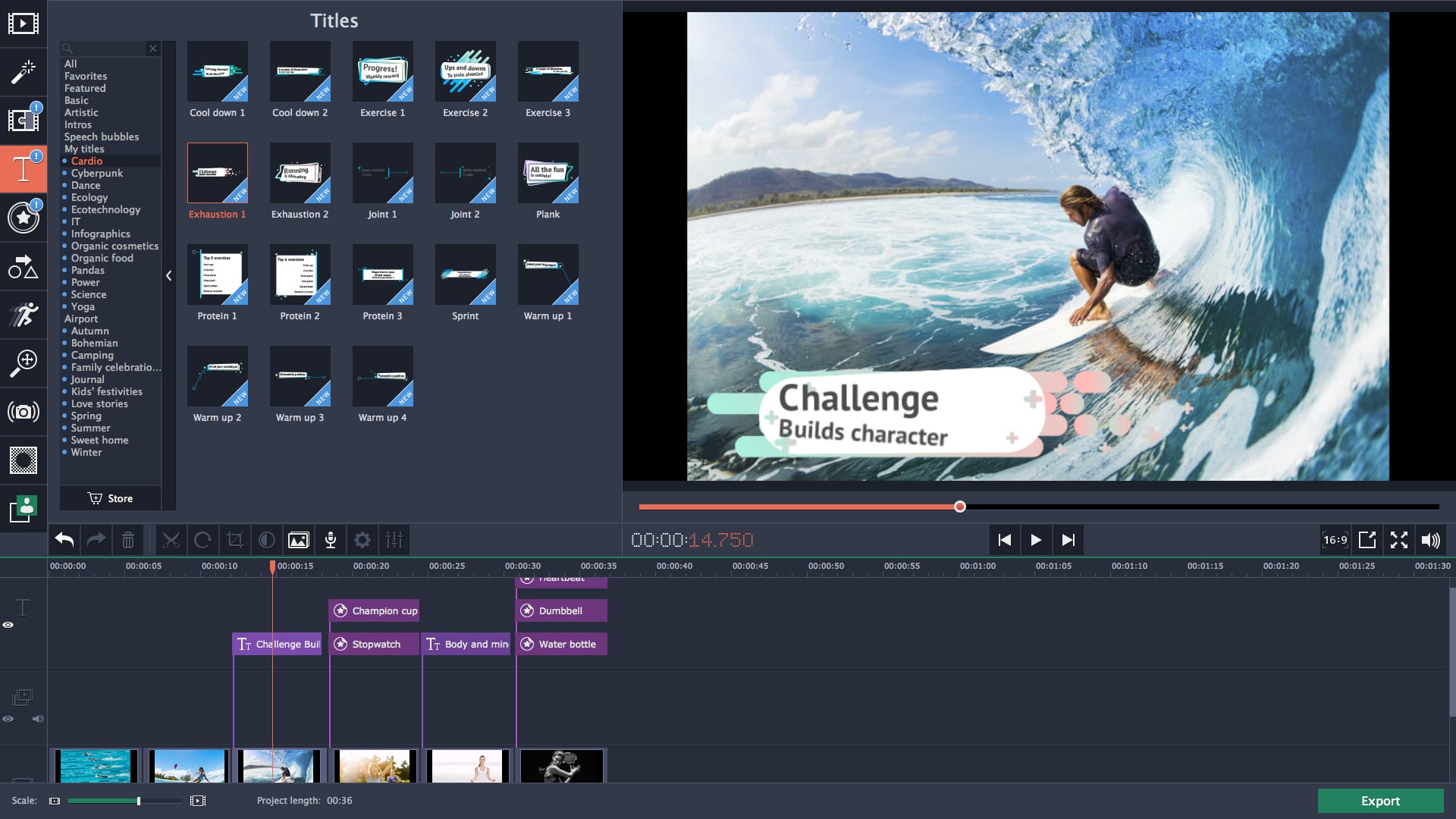1456x819 pixels.
Task: Open the 16:9 aspect ratio dropdown
Action: point(1335,540)
